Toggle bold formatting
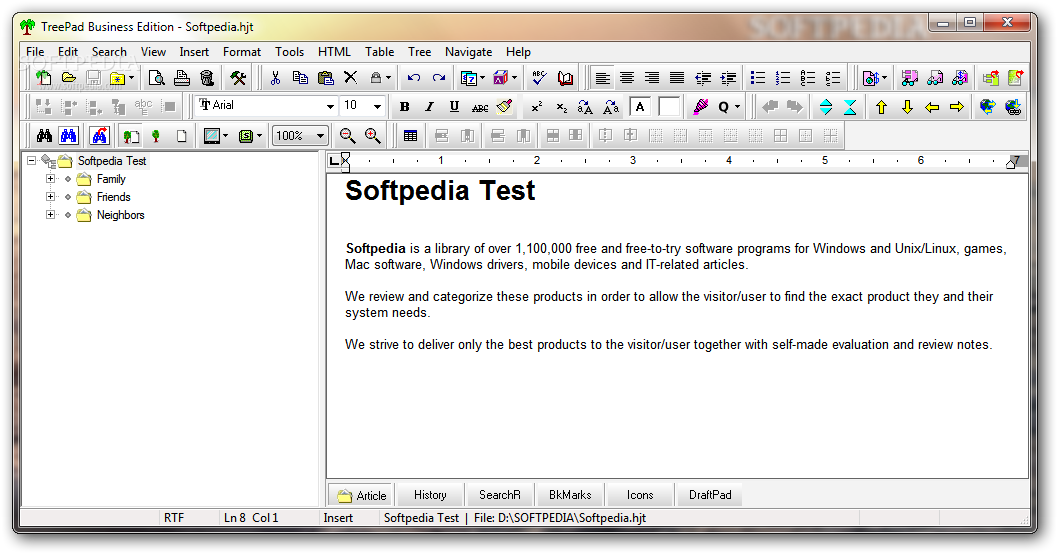Screen dimensions: 1058x554 click(404, 107)
